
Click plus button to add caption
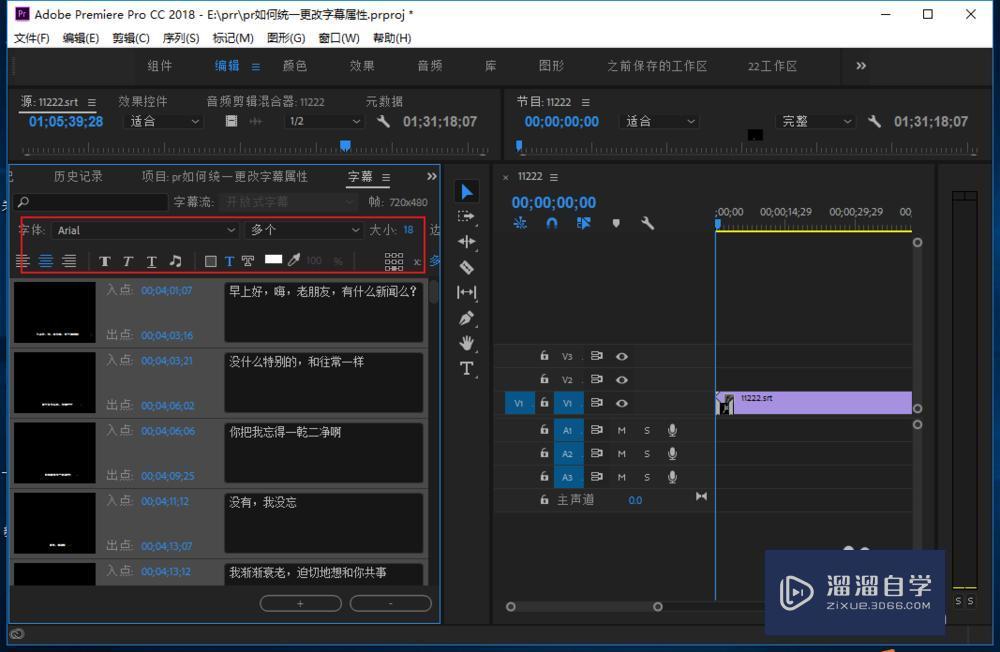point(300,603)
